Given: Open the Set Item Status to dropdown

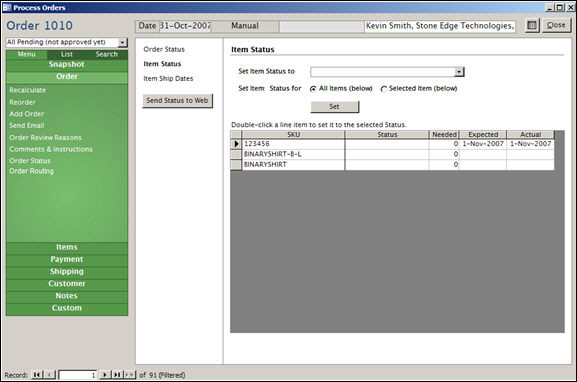Looking at the screenshot, I should pyautogui.click(x=459, y=72).
